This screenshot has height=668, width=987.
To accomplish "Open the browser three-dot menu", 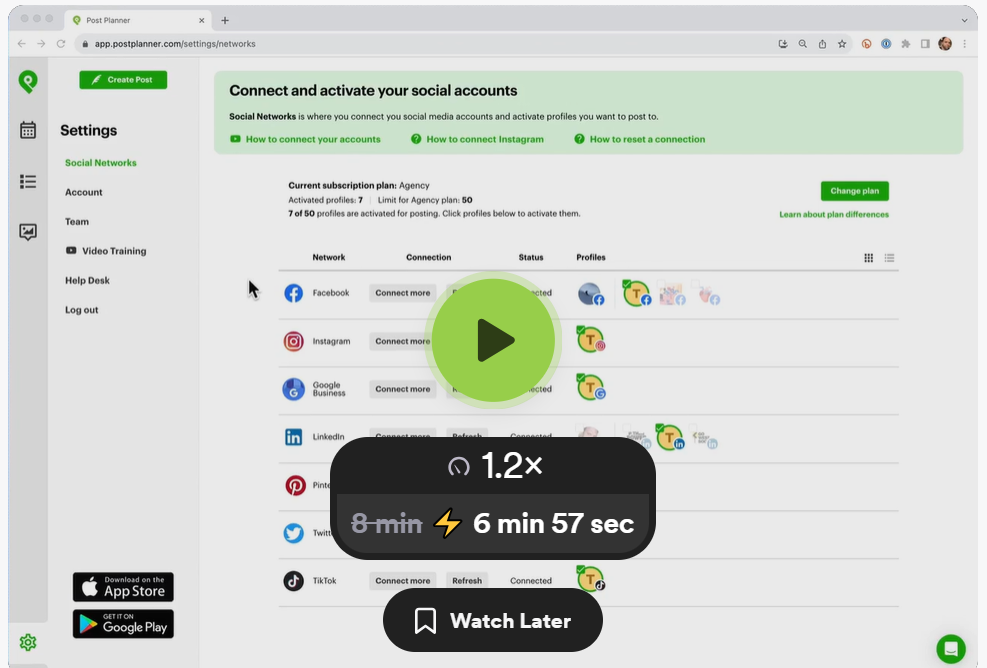I will point(964,43).
